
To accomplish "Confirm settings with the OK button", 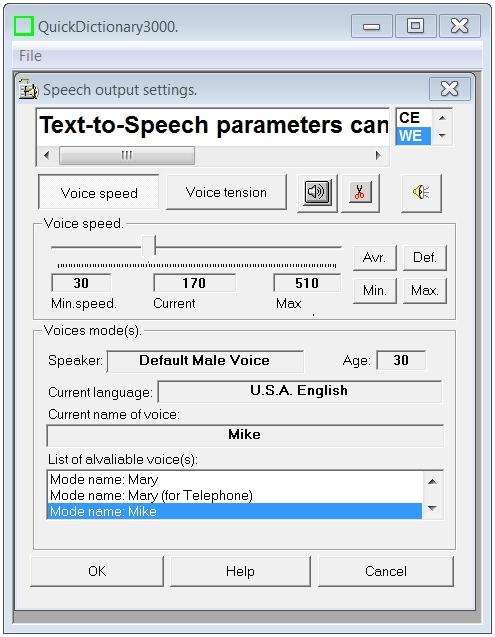I will pos(97,571).
